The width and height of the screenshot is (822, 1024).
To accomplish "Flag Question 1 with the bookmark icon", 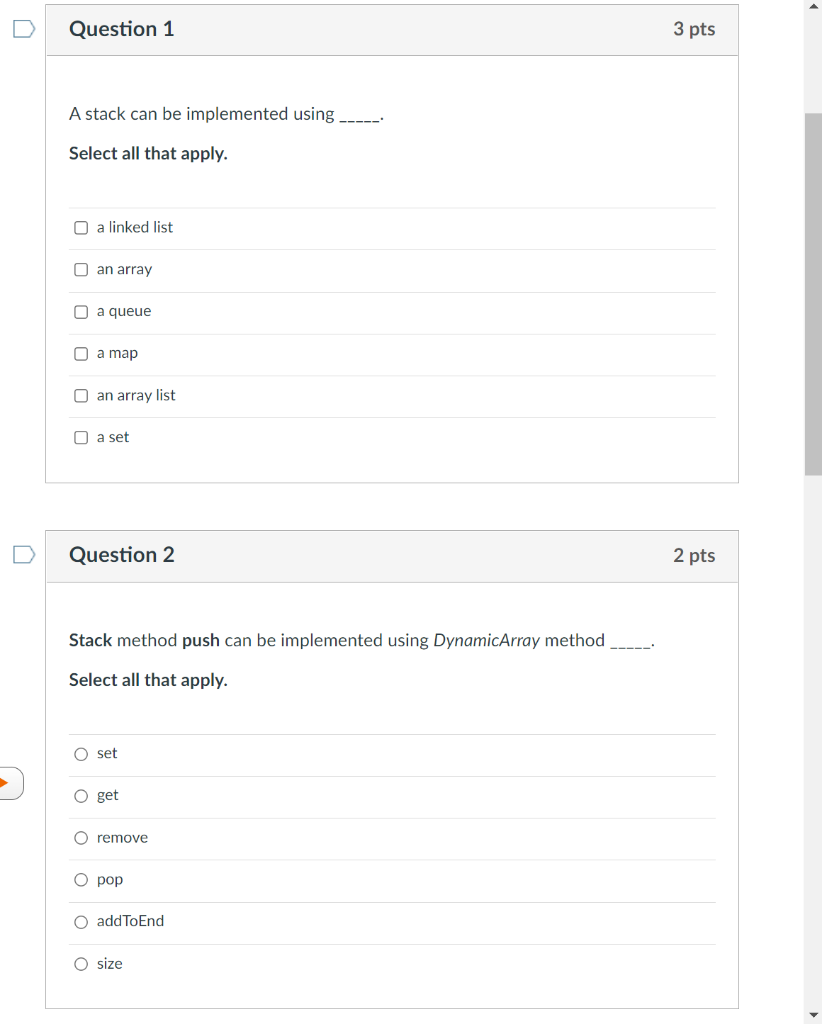I will [24, 29].
